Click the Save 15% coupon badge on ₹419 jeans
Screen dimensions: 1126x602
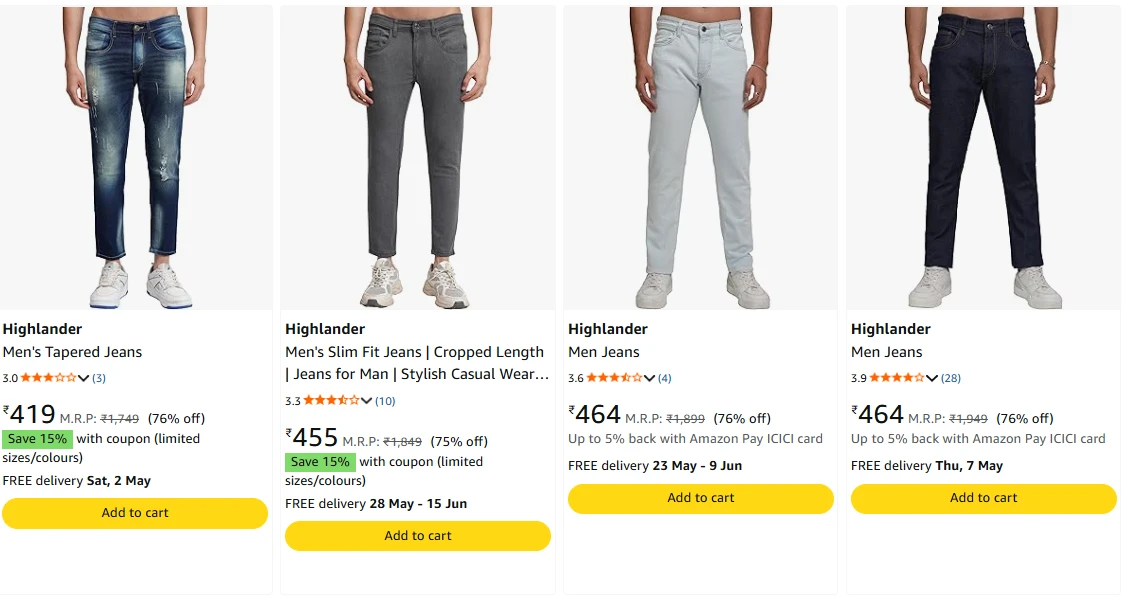(x=38, y=439)
